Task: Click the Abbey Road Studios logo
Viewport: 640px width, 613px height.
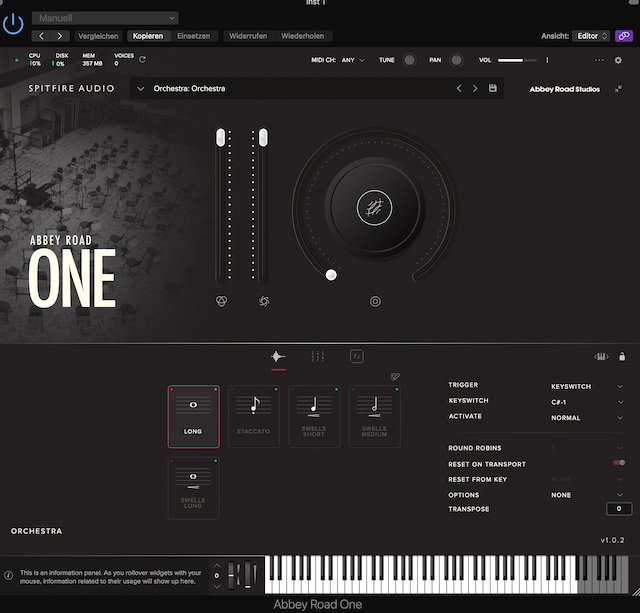Action: 565,89
